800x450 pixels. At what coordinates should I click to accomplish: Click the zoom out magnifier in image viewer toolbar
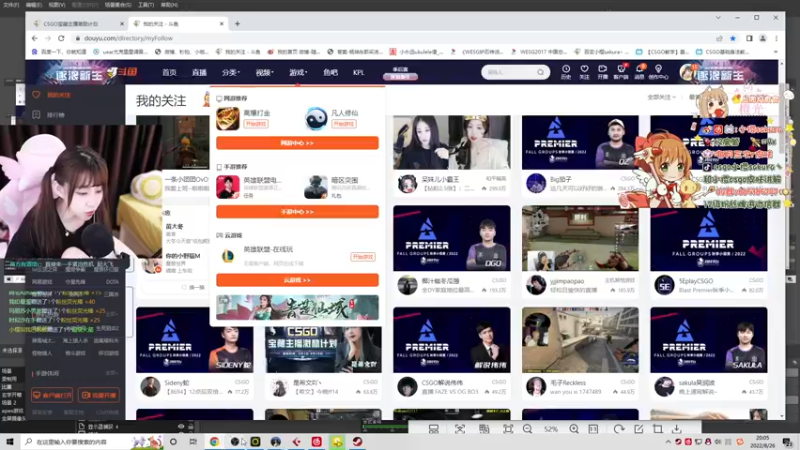[x=528, y=429]
